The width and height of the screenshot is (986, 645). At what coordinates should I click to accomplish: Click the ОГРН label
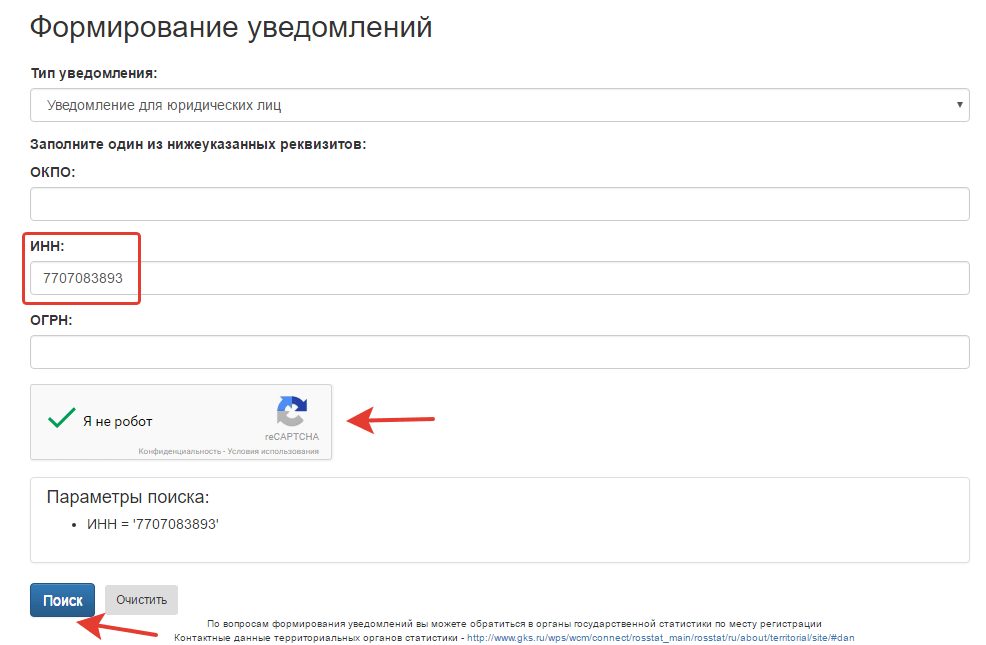pyautogui.click(x=52, y=320)
